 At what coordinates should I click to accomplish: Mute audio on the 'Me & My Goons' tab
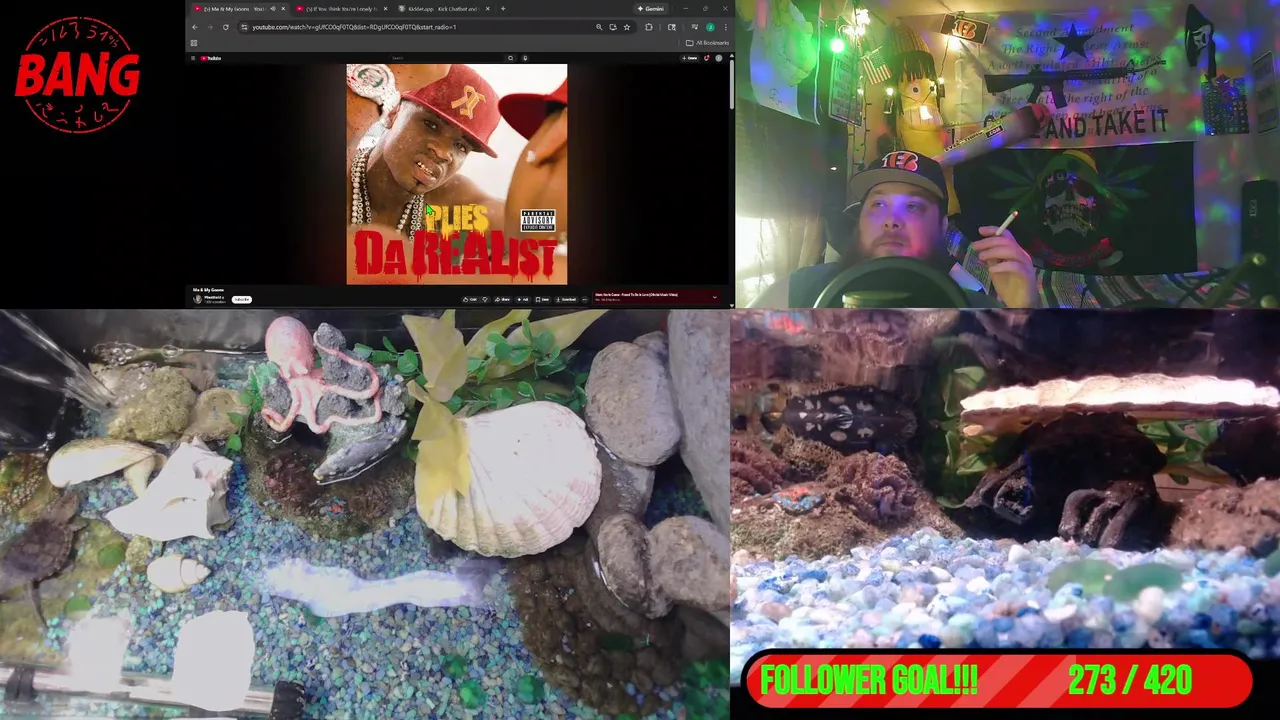[272, 9]
